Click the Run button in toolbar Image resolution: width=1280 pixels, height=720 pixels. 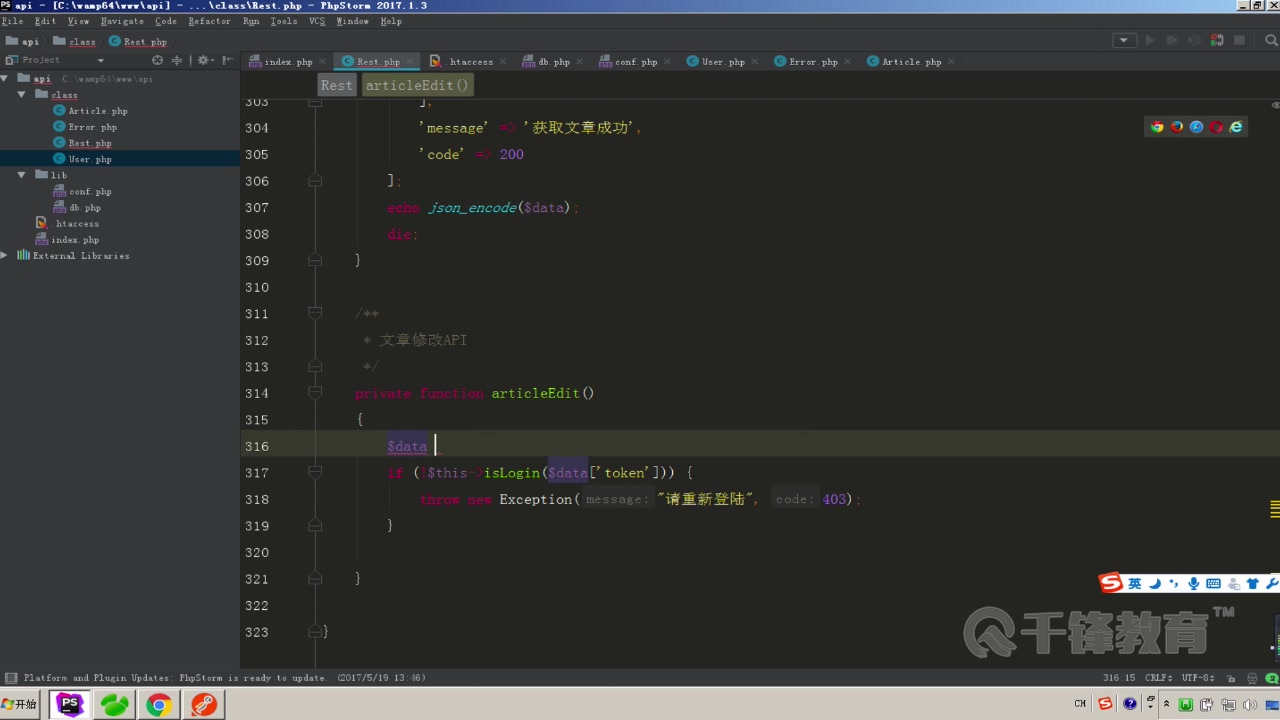[x=1149, y=41]
